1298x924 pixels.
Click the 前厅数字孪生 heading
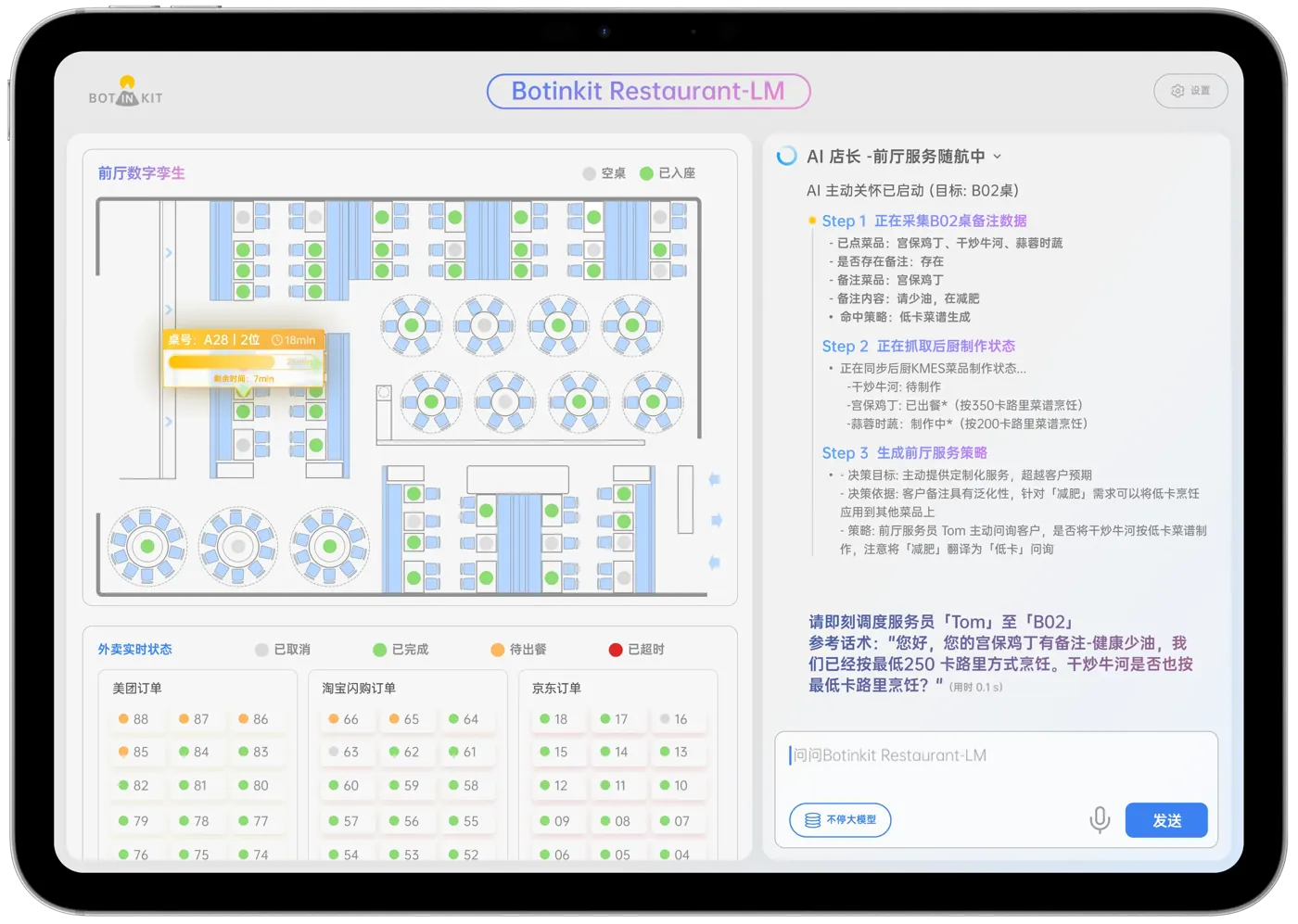142,173
